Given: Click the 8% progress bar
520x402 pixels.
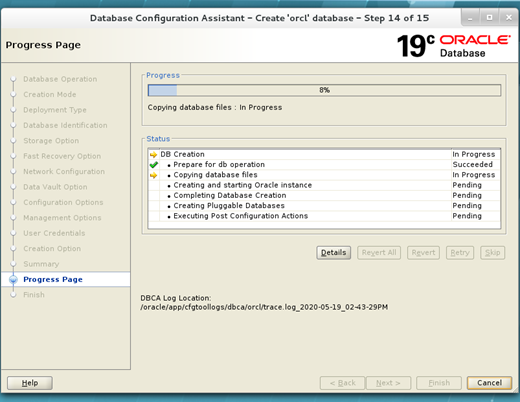Looking at the screenshot, I should pyautogui.click(x=324, y=90).
